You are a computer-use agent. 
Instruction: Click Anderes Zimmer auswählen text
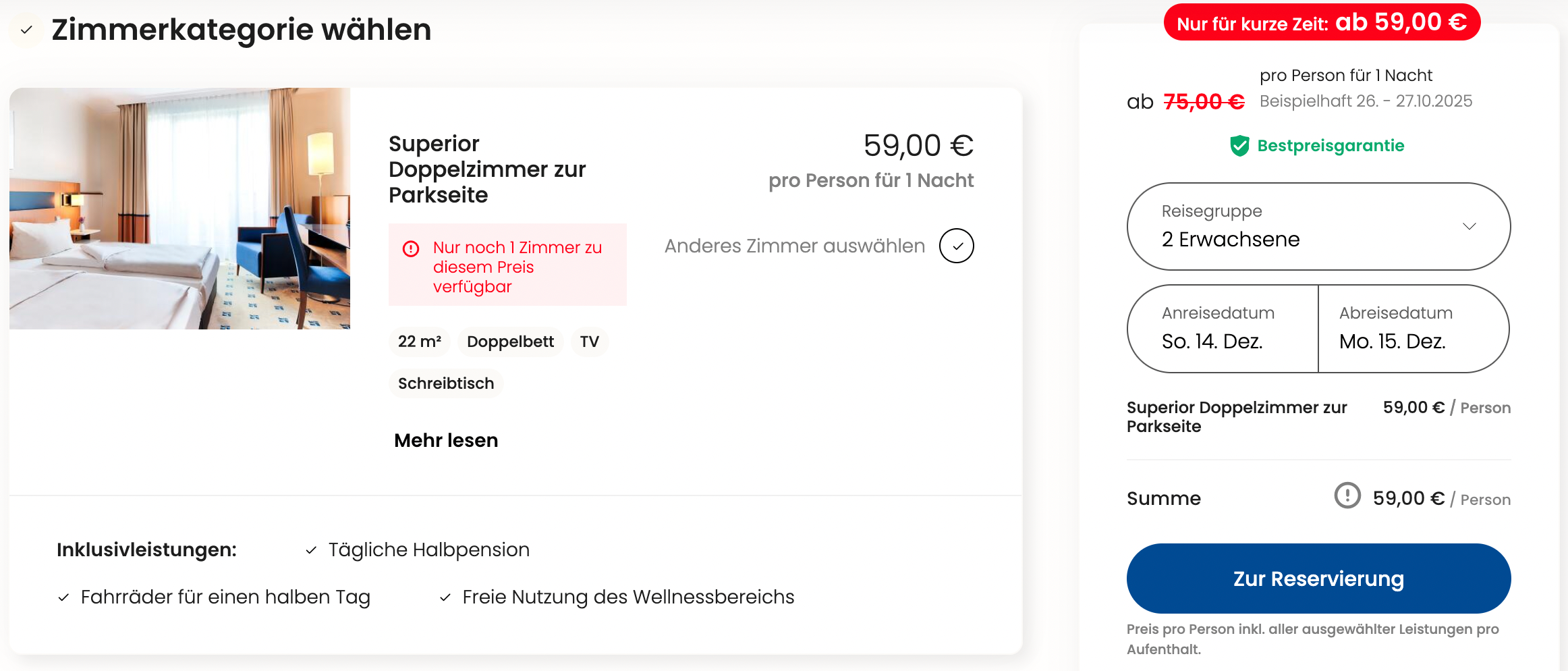tap(794, 246)
